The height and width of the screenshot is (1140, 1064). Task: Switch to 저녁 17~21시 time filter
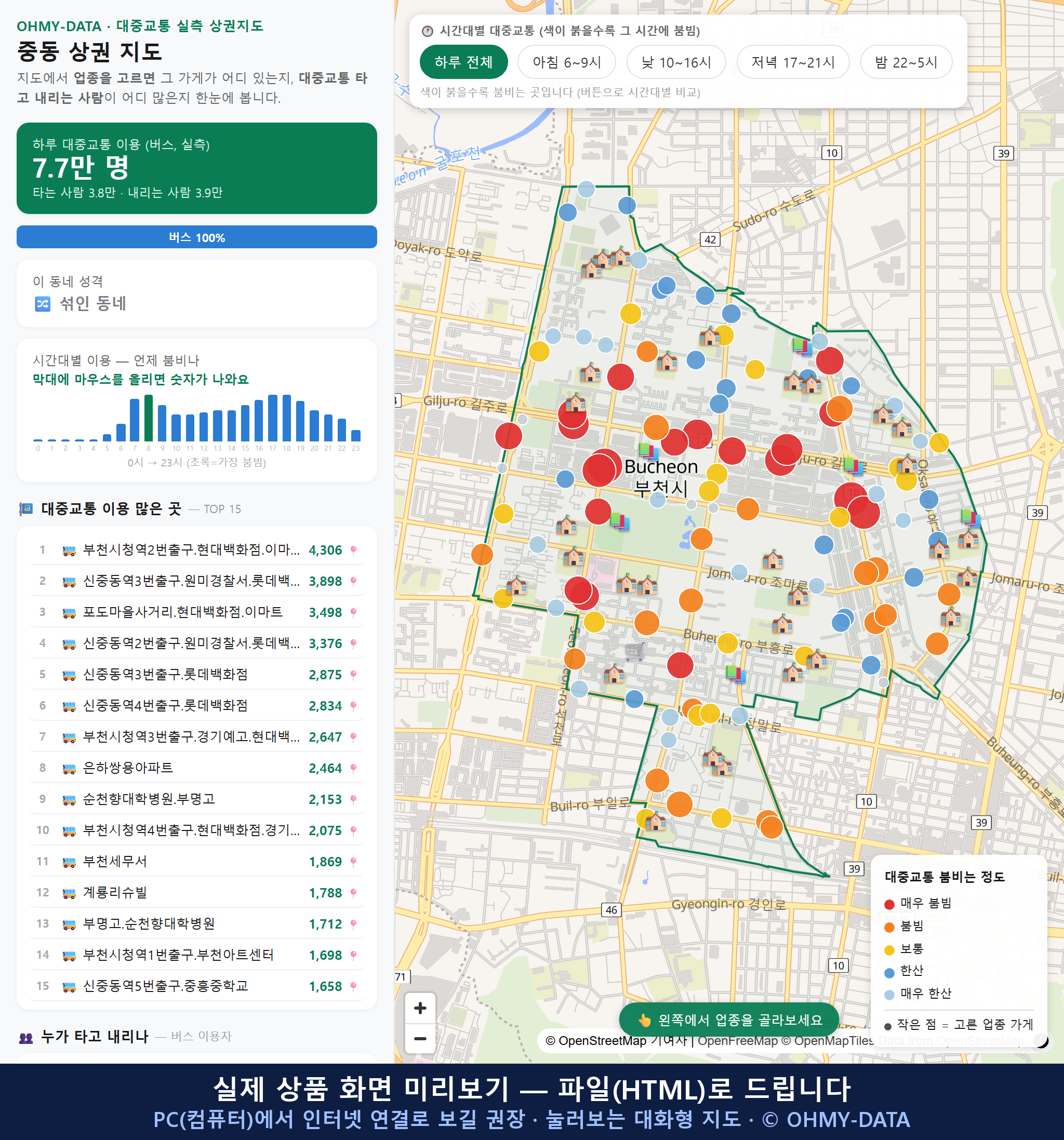[792, 62]
